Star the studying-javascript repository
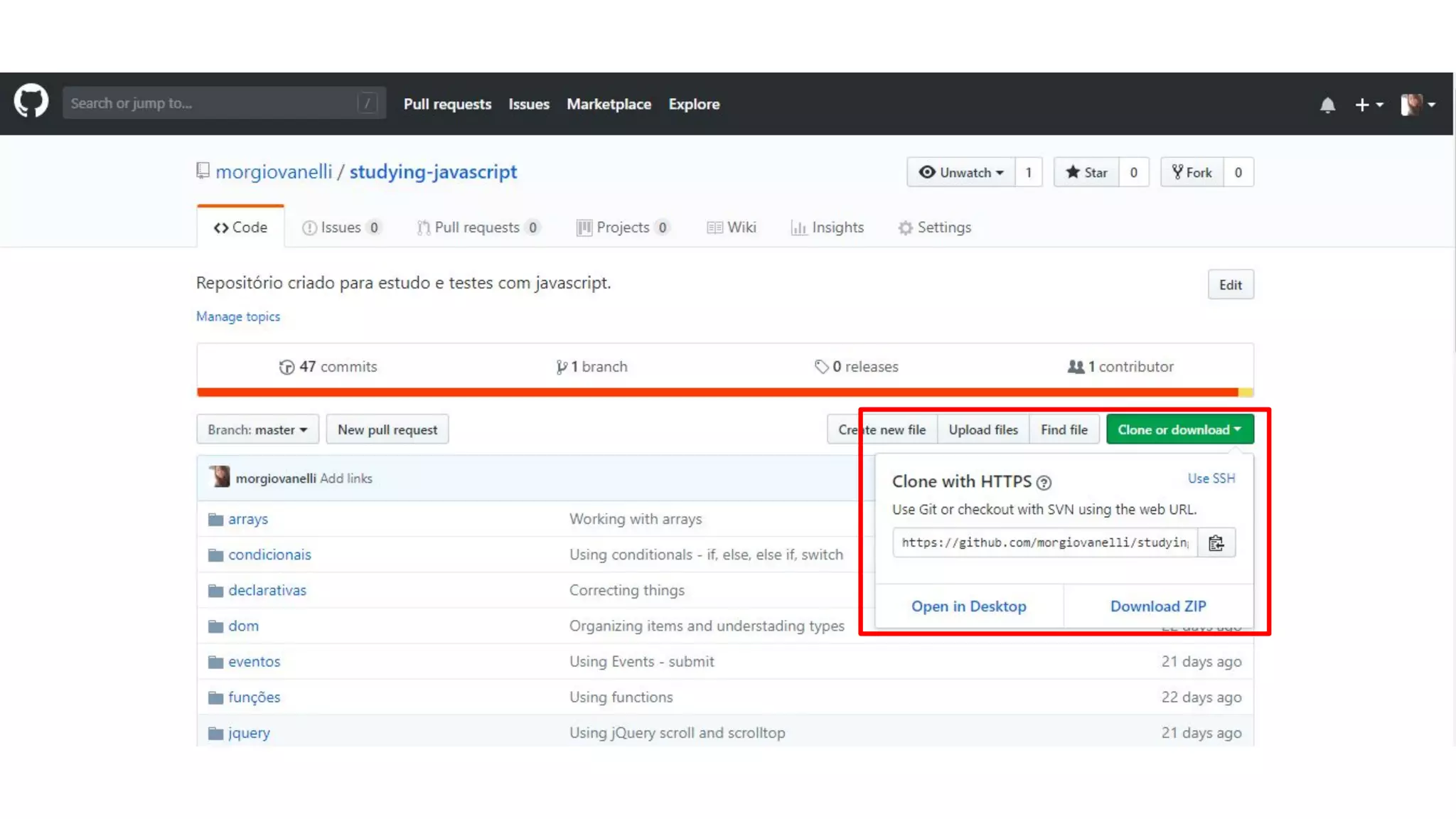Image resolution: width=1456 pixels, height=819 pixels. (1086, 173)
